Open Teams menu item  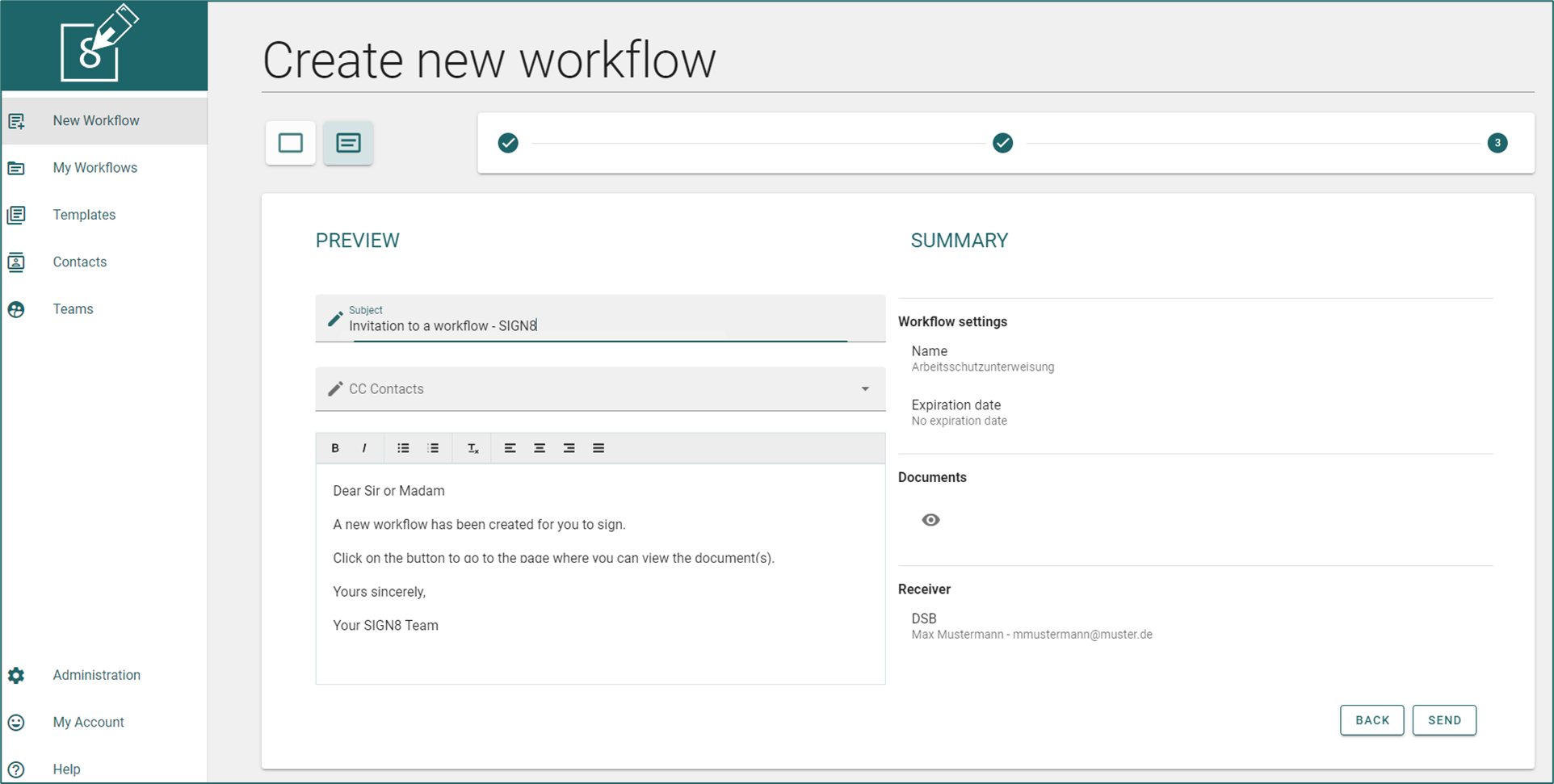pos(103,309)
